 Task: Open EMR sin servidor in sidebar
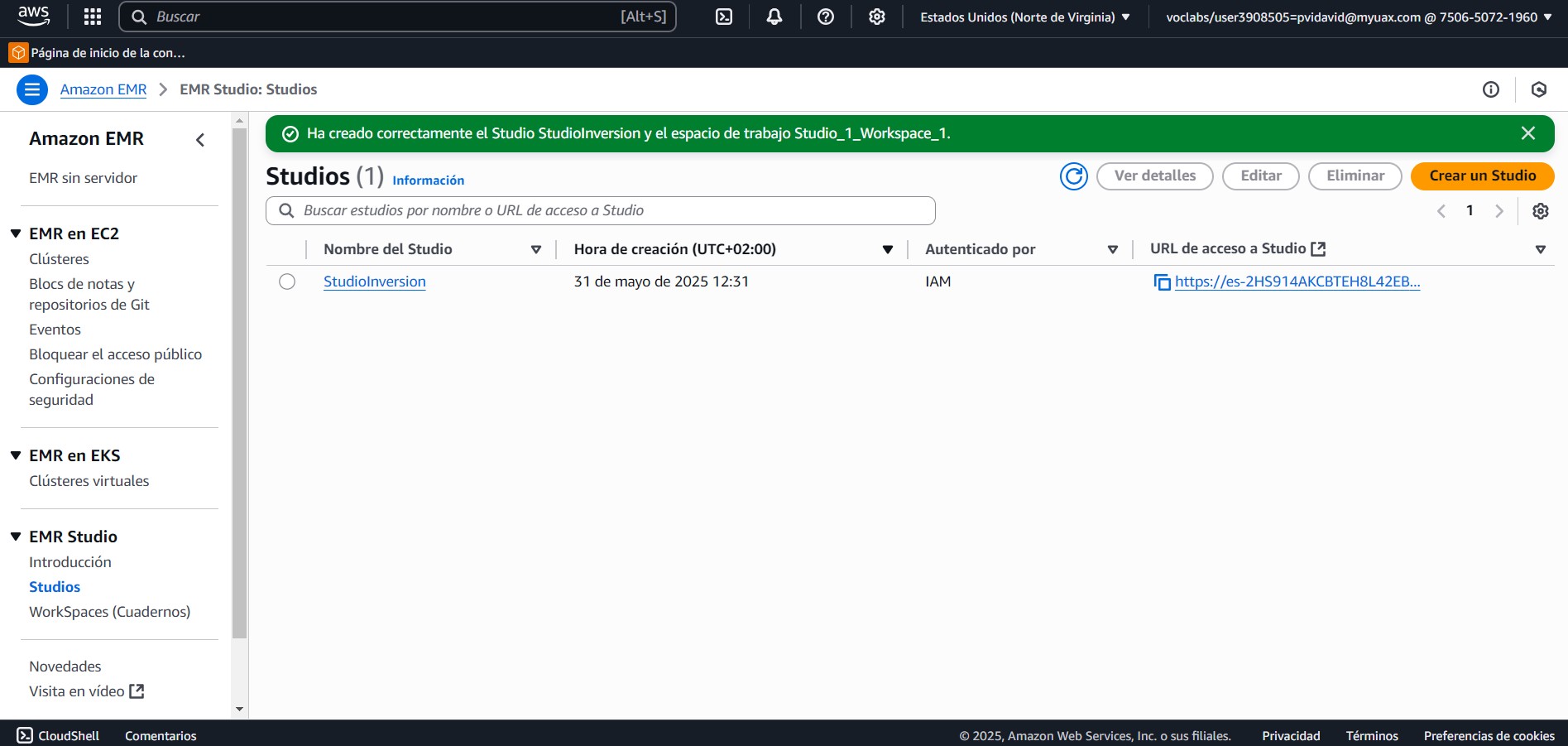click(83, 178)
